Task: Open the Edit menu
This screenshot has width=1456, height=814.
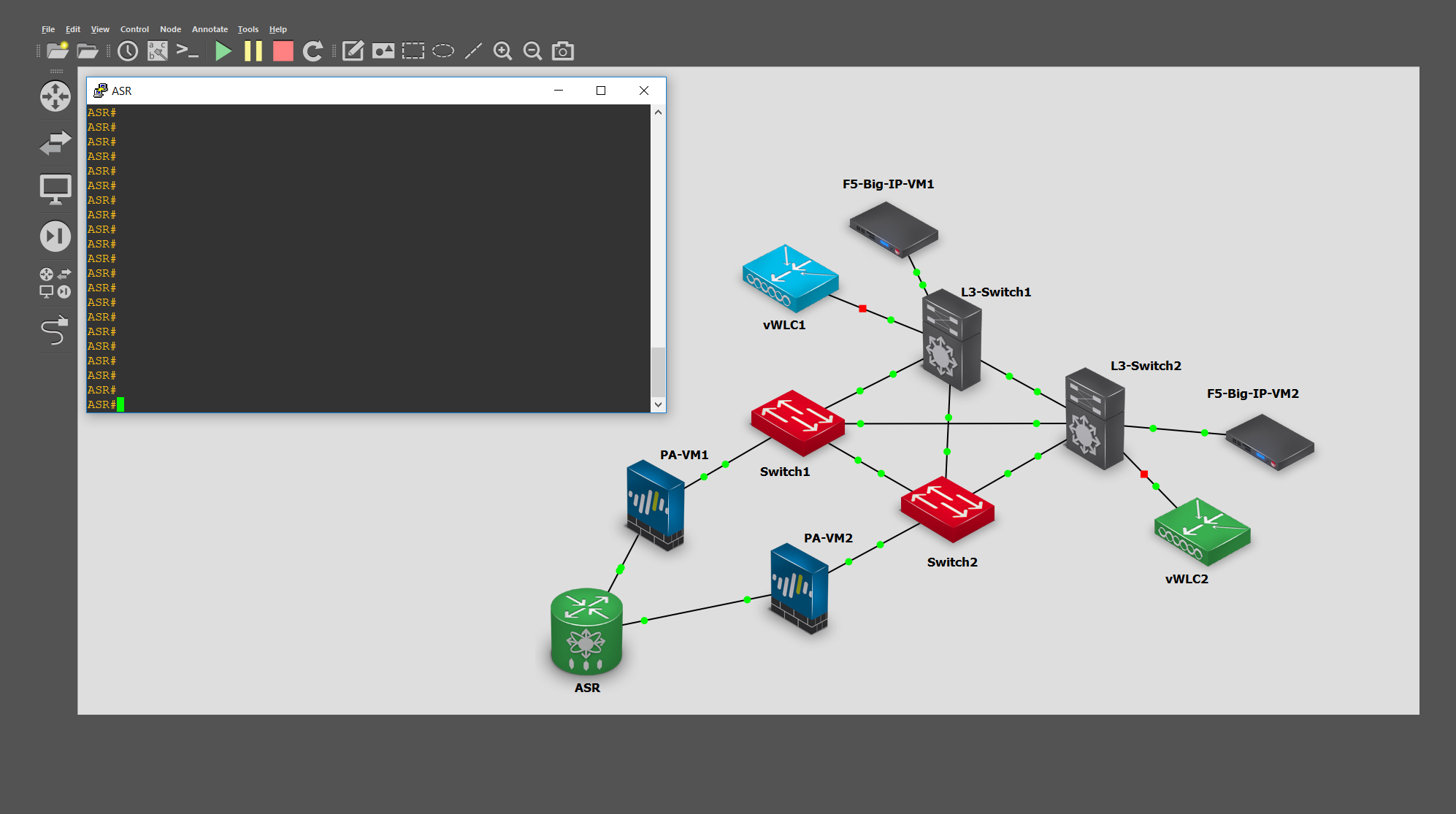Action: tap(73, 29)
